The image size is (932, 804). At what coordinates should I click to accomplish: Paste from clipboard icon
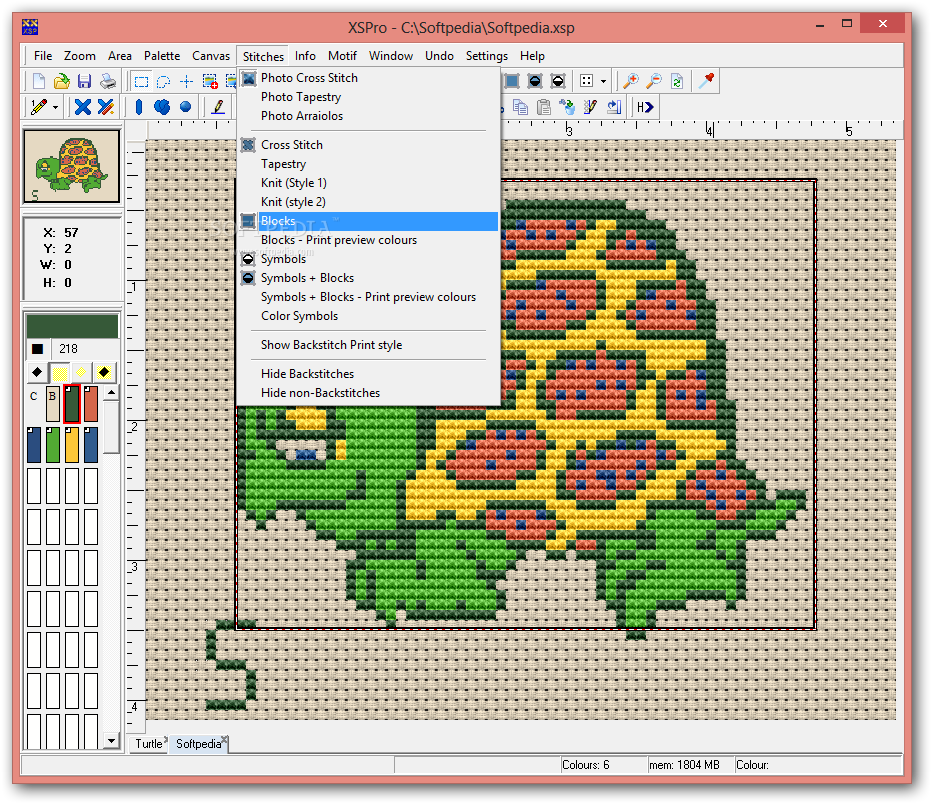543,107
